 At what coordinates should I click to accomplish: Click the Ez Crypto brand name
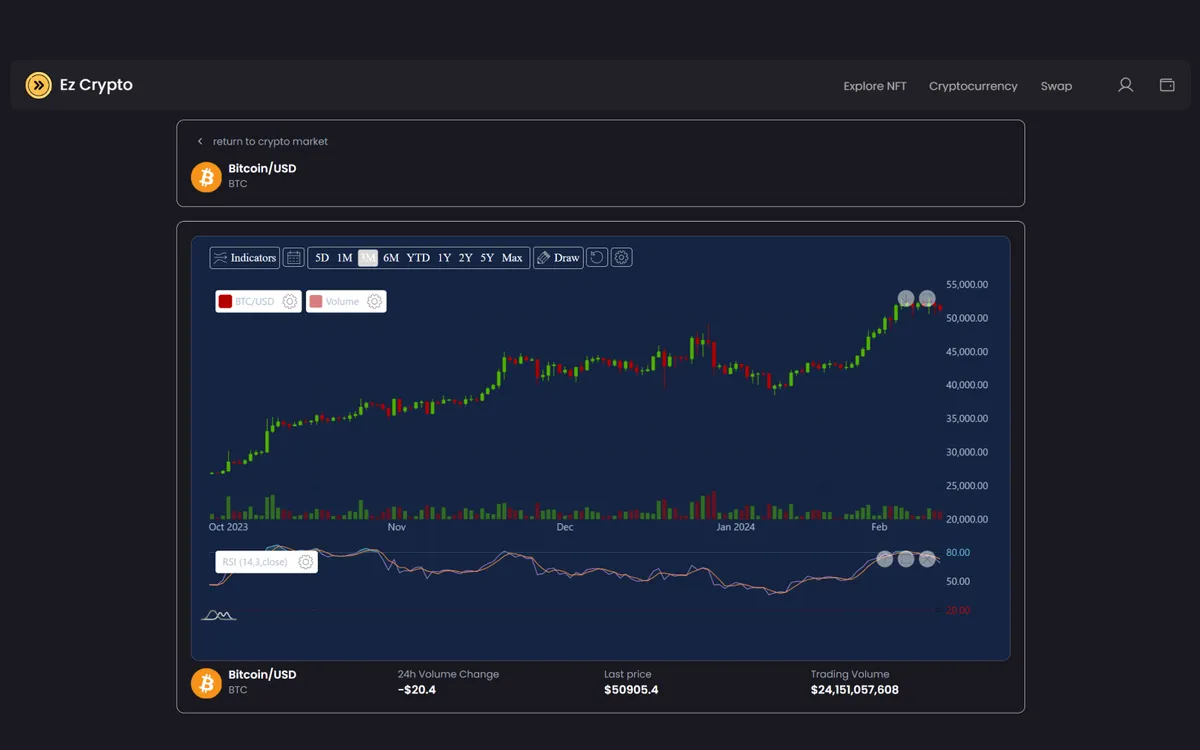click(x=96, y=85)
